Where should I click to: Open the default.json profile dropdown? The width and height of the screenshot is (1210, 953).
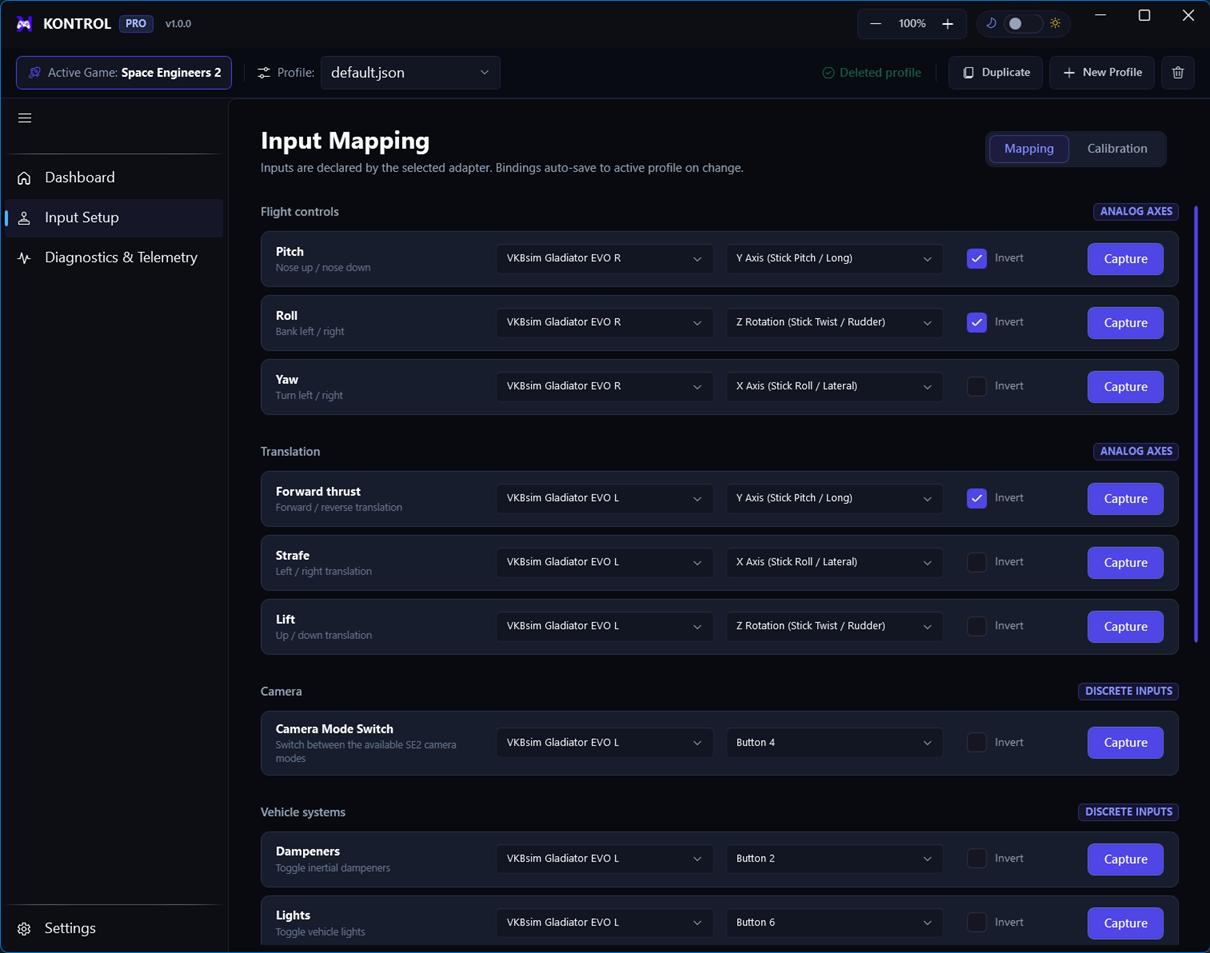coord(411,73)
